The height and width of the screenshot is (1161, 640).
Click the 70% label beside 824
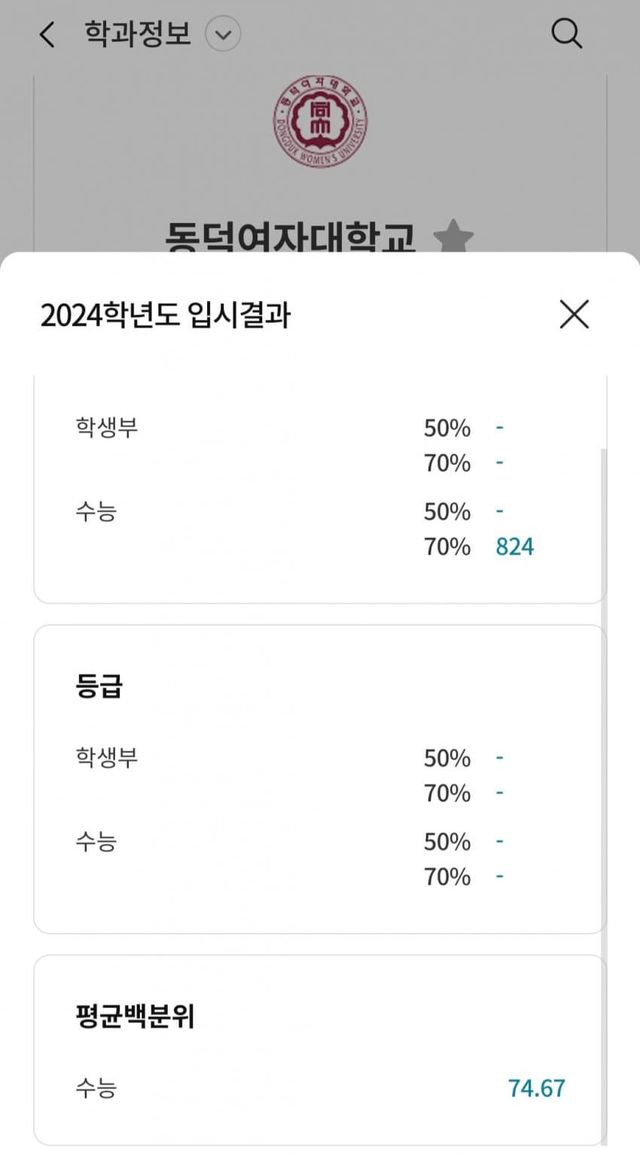(447, 547)
